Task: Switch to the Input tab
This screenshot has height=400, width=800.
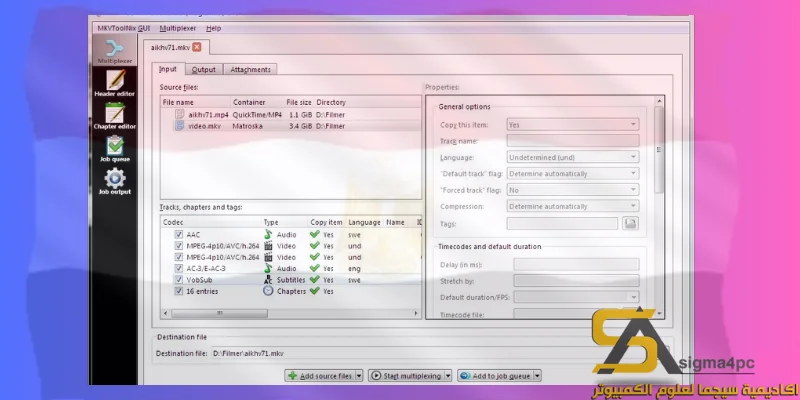Action: click(x=168, y=69)
